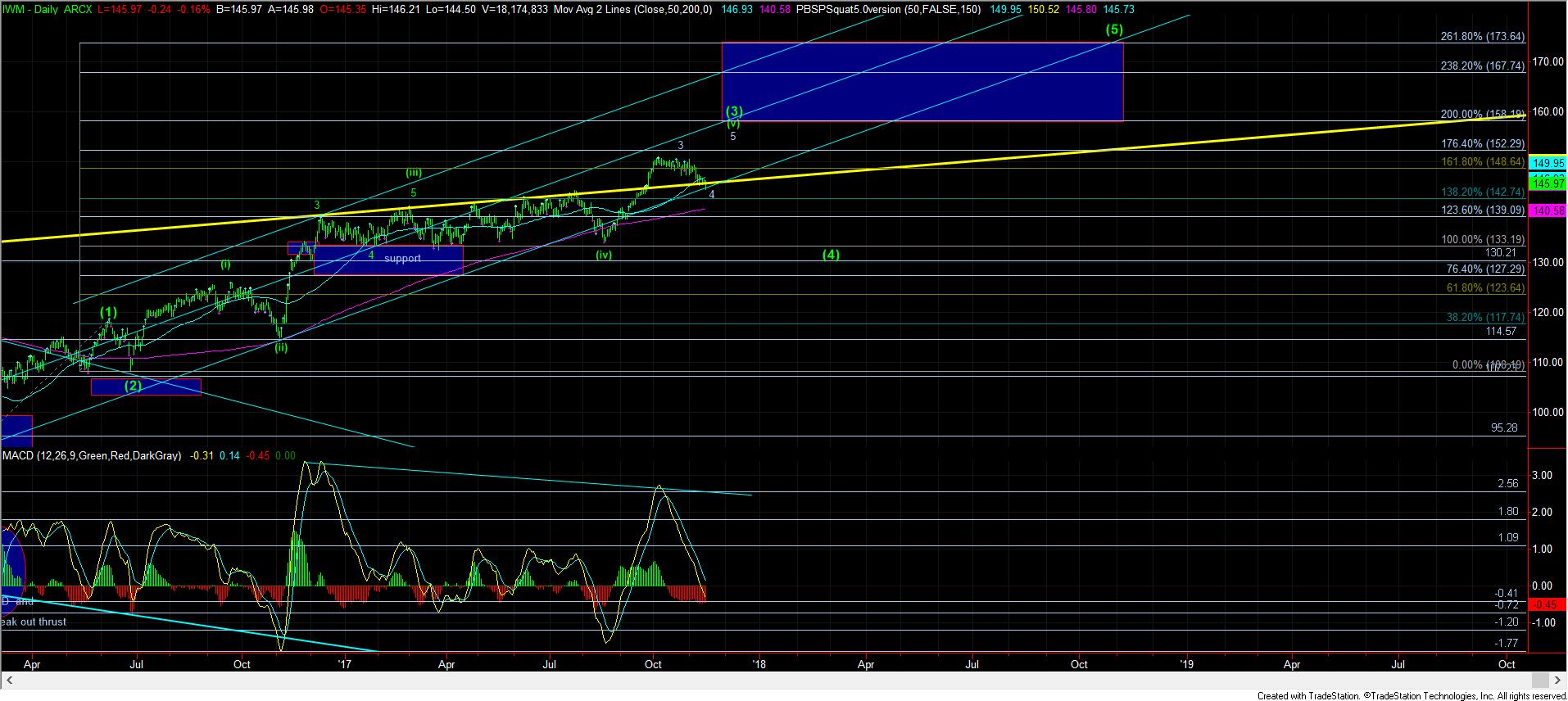Select the large blue target rectangle
1568x701 pixels.
pyautogui.click(x=922, y=82)
